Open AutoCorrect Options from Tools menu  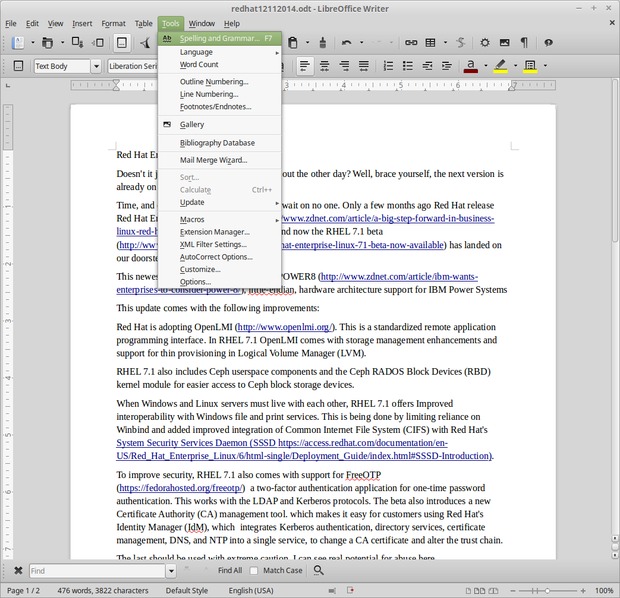[x=216, y=257]
